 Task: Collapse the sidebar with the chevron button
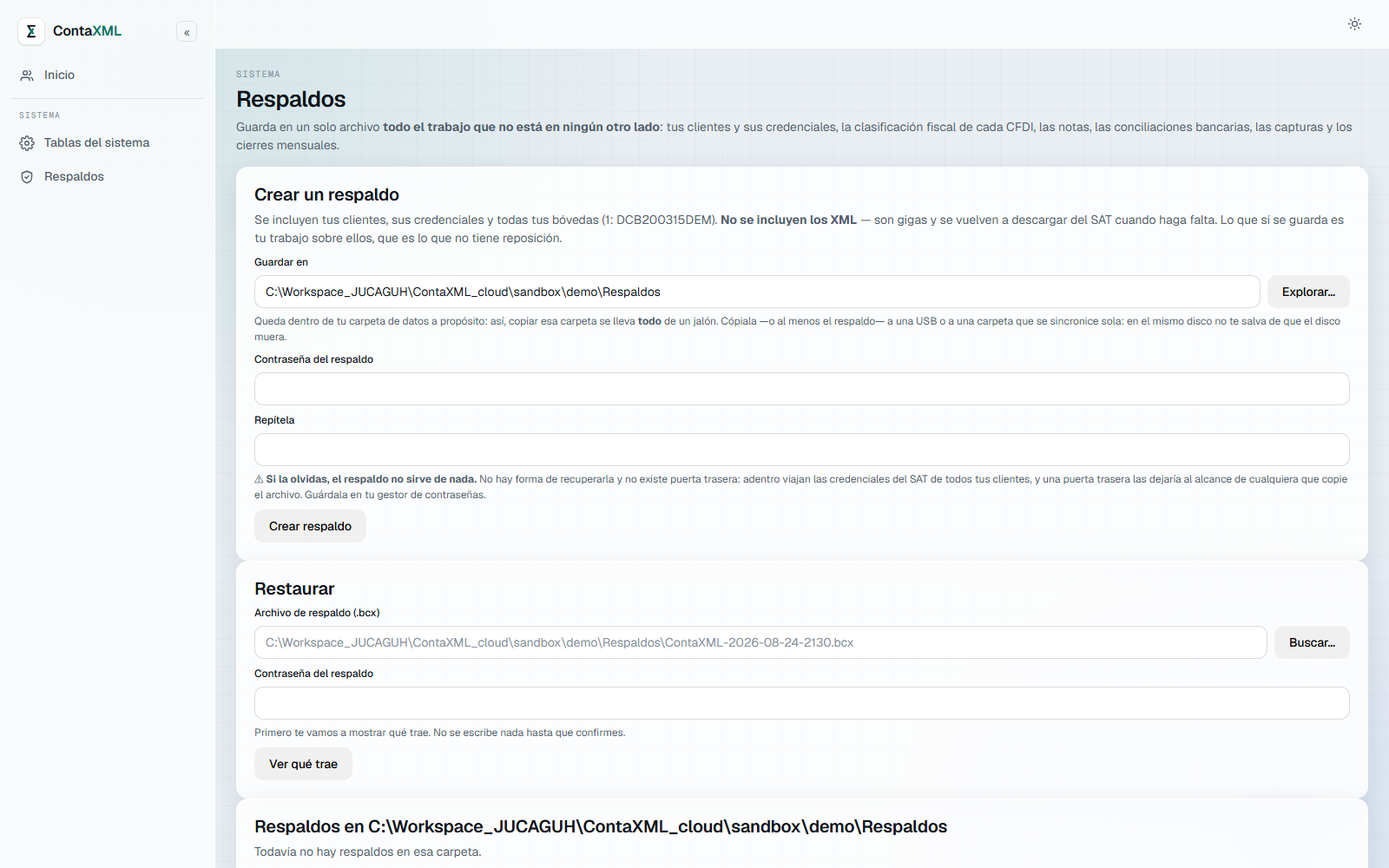[x=187, y=32]
